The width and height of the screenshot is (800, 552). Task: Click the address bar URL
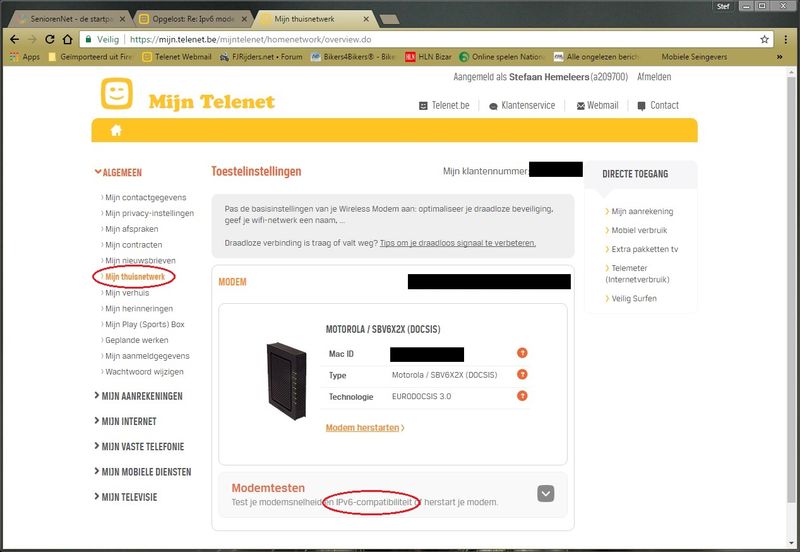[251, 39]
